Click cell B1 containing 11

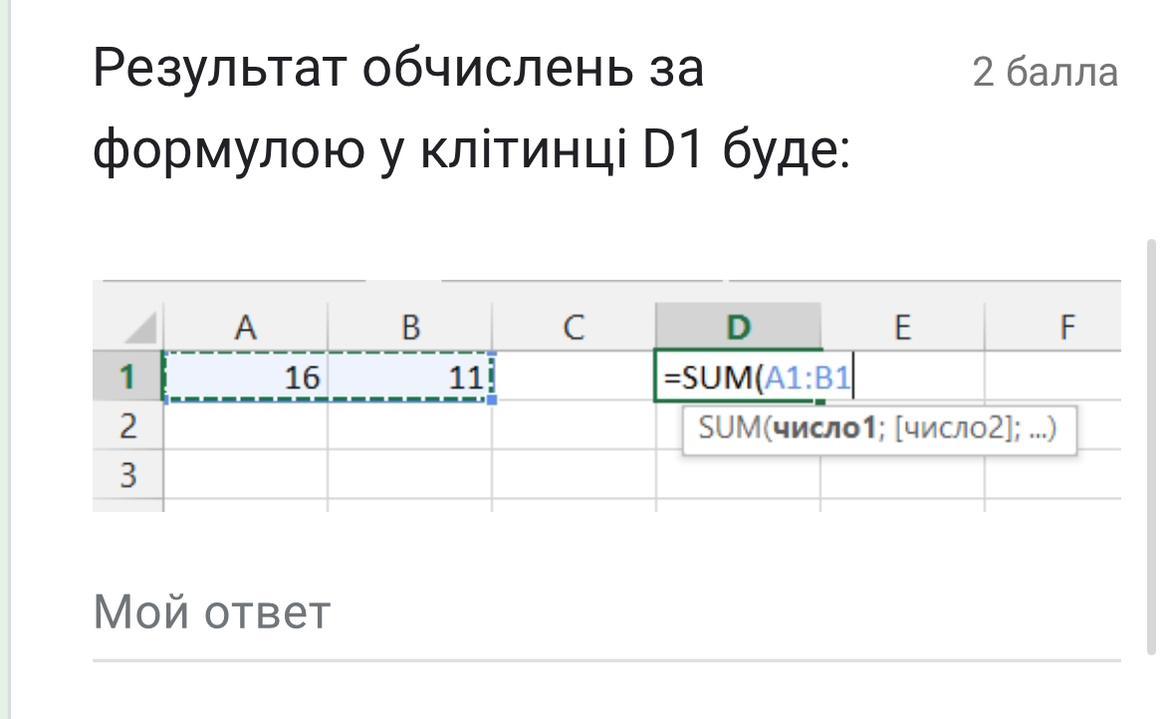tap(410, 377)
